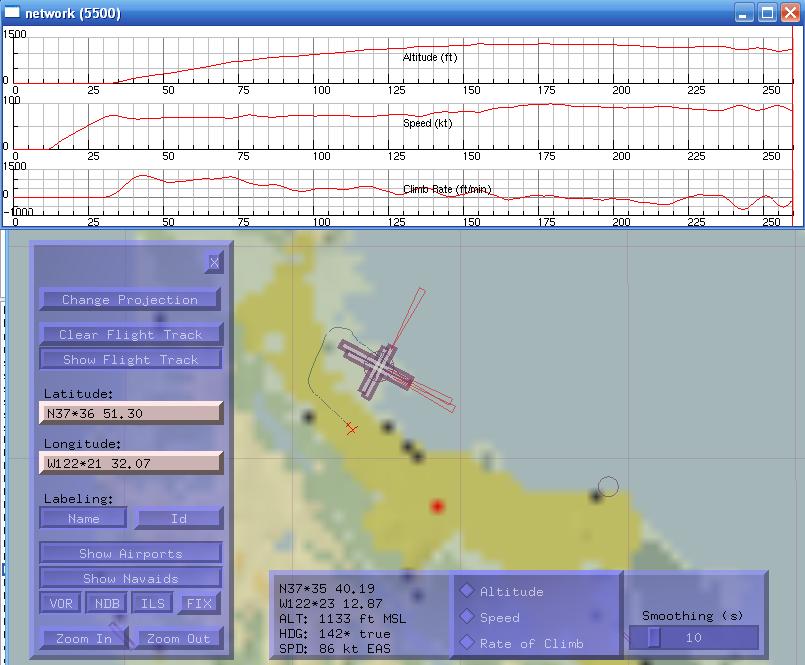Toggle VOR navaid display
805x665 pixels.
(x=61, y=603)
